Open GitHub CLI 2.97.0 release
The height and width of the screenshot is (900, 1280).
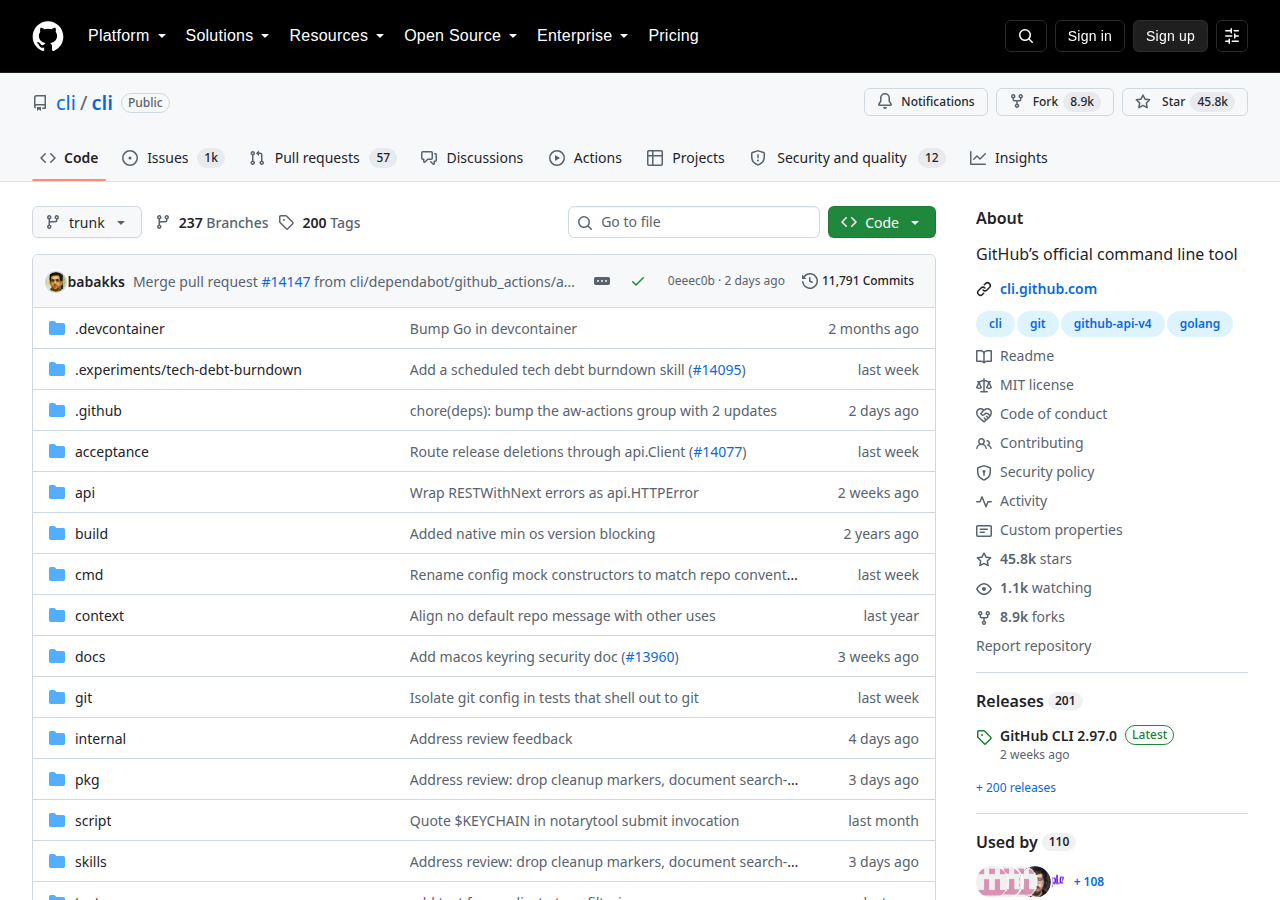pos(1058,736)
